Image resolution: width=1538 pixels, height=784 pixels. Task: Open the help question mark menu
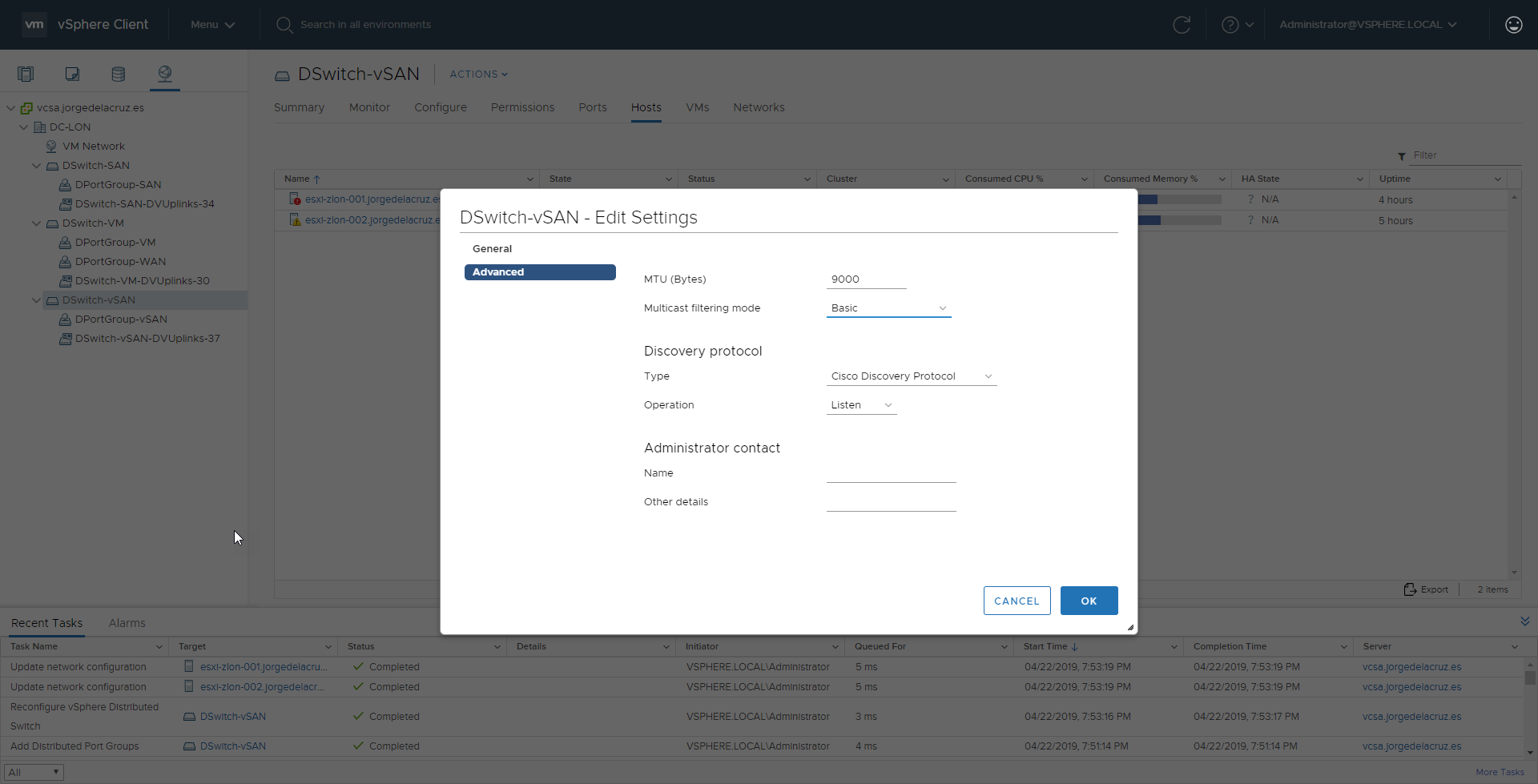pos(1238,25)
